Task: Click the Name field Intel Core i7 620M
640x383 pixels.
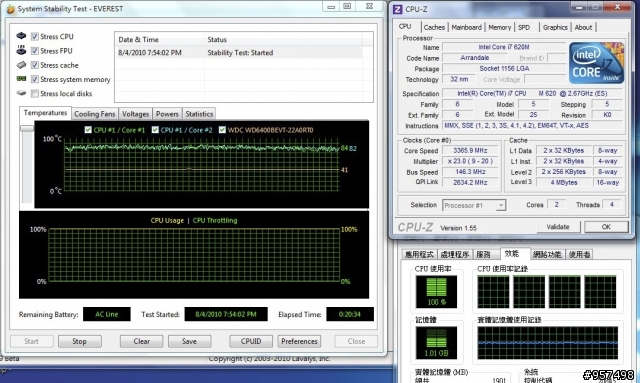Action: click(x=504, y=47)
